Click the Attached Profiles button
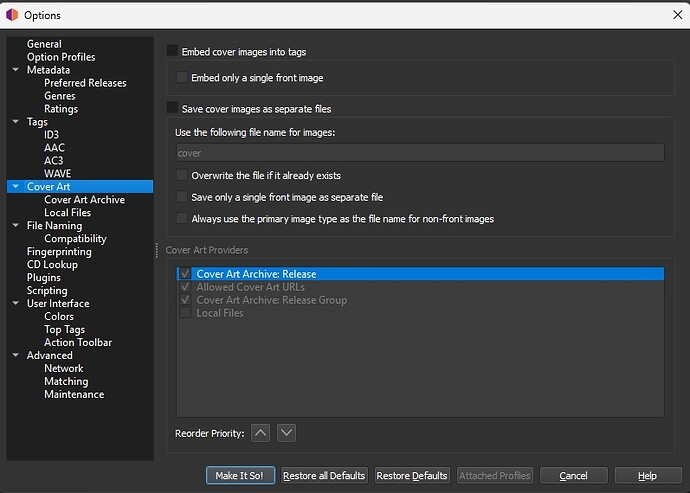The width and height of the screenshot is (690, 493). [x=495, y=475]
